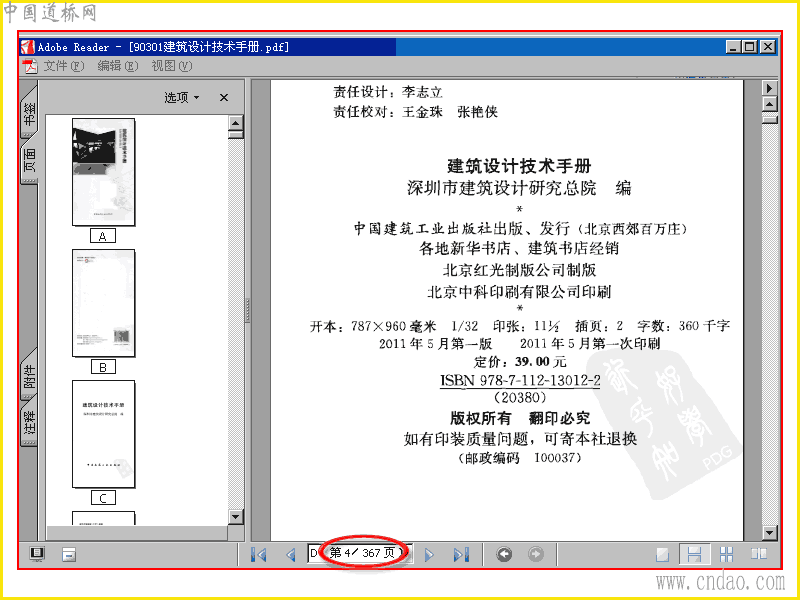The image size is (800, 600).
Task: Jump to last page arrow
Action: pyautogui.click(x=461, y=554)
